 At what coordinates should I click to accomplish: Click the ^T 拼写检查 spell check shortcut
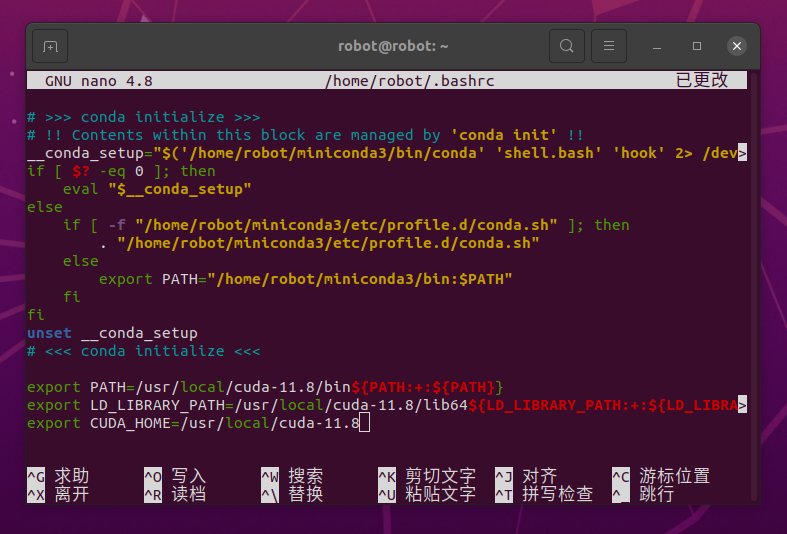544,494
